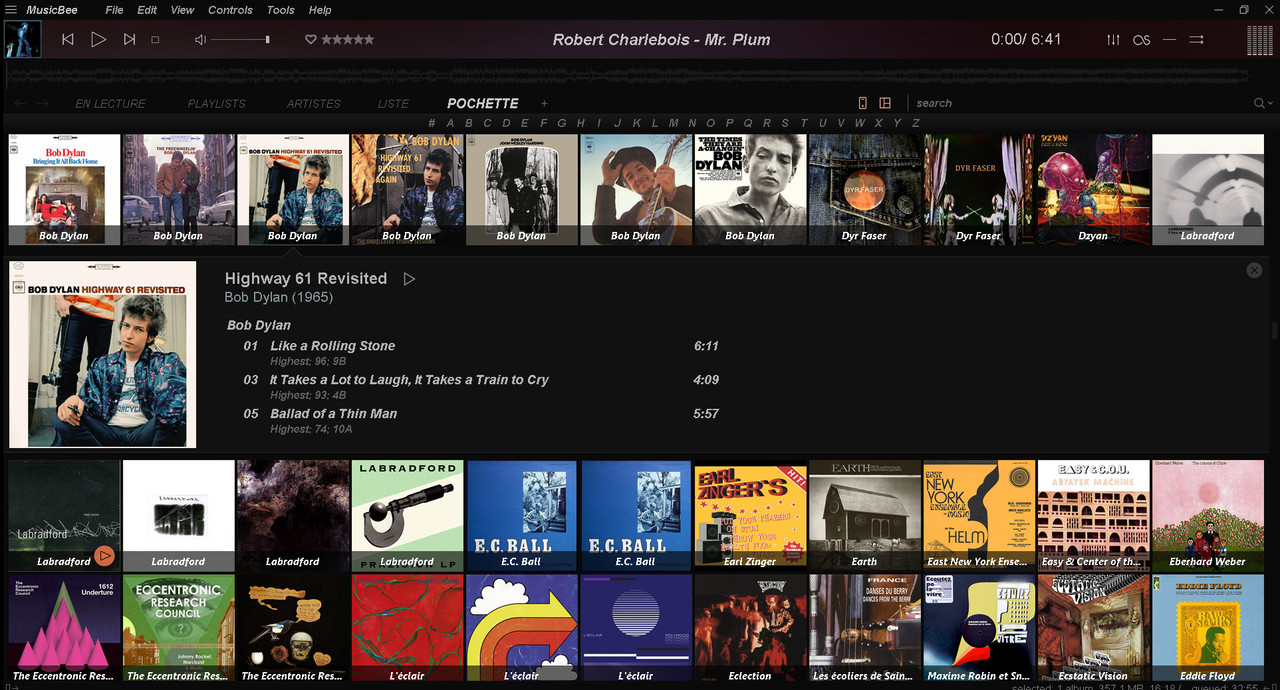1280x690 pixels.
Task: Play Highway 61 Revisited album triangle
Action: [x=409, y=279]
